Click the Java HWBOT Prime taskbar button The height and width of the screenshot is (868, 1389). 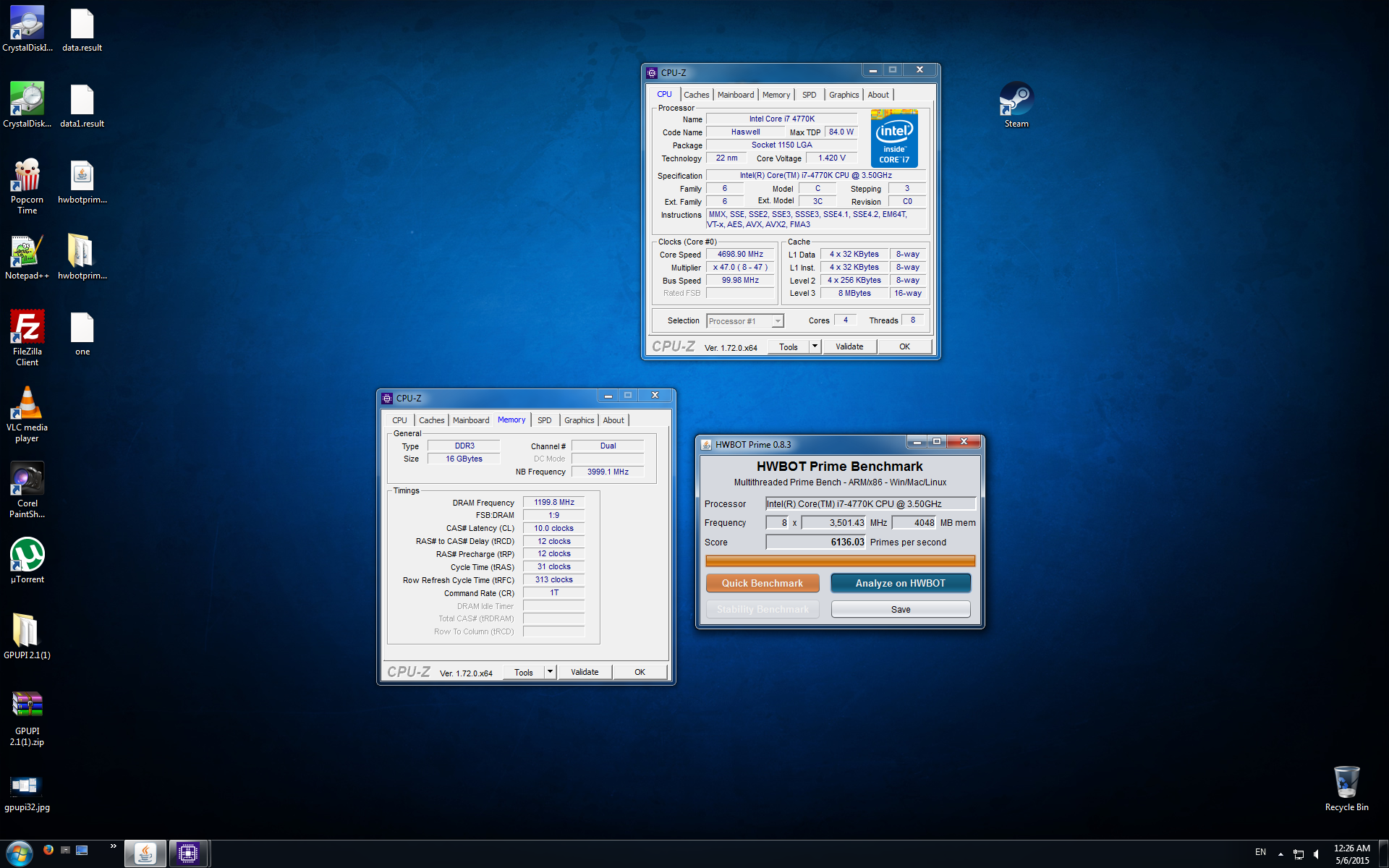[145, 854]
